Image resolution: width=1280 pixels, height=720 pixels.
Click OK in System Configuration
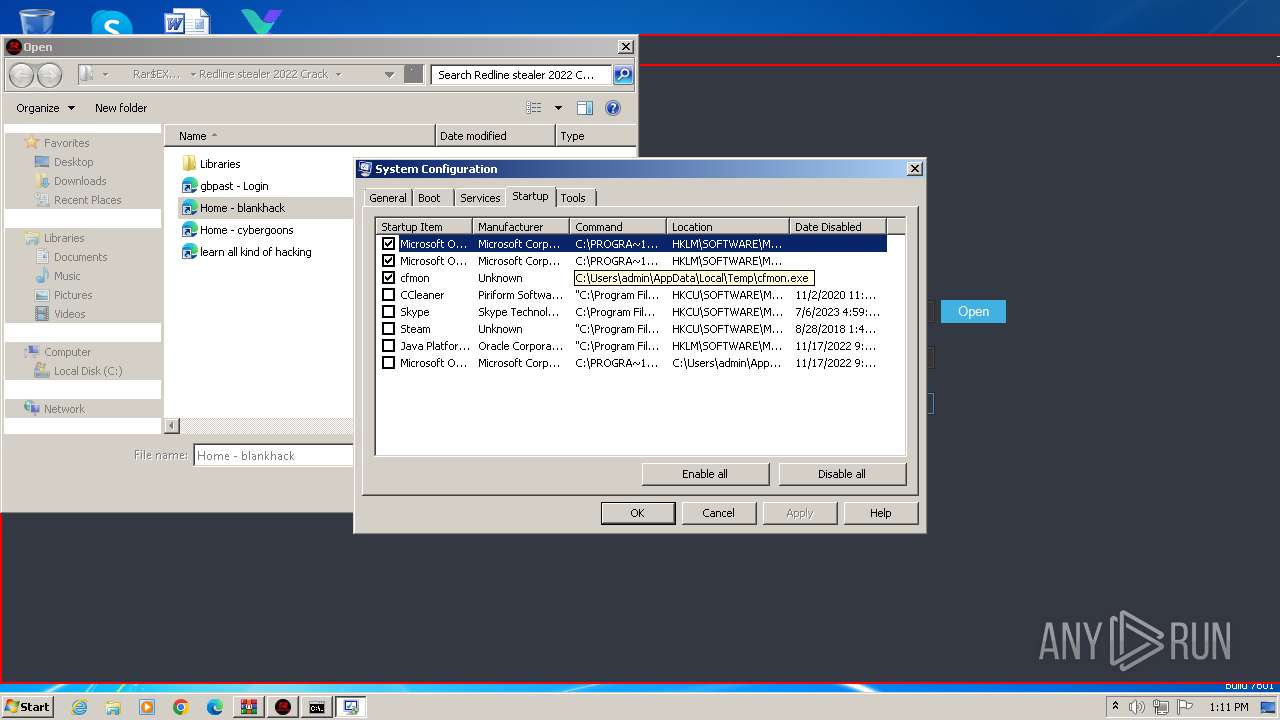(x=637, y=513)
